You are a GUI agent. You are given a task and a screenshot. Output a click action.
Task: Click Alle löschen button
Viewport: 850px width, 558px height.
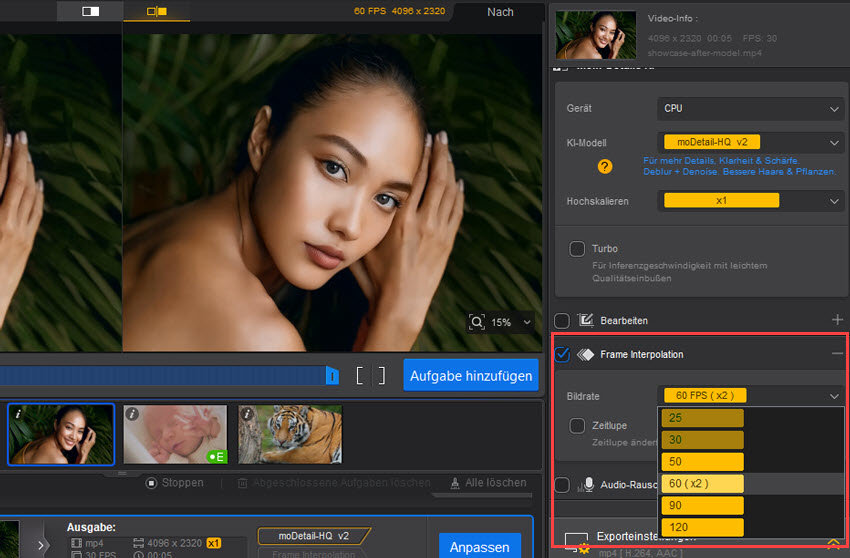point(488,483)
